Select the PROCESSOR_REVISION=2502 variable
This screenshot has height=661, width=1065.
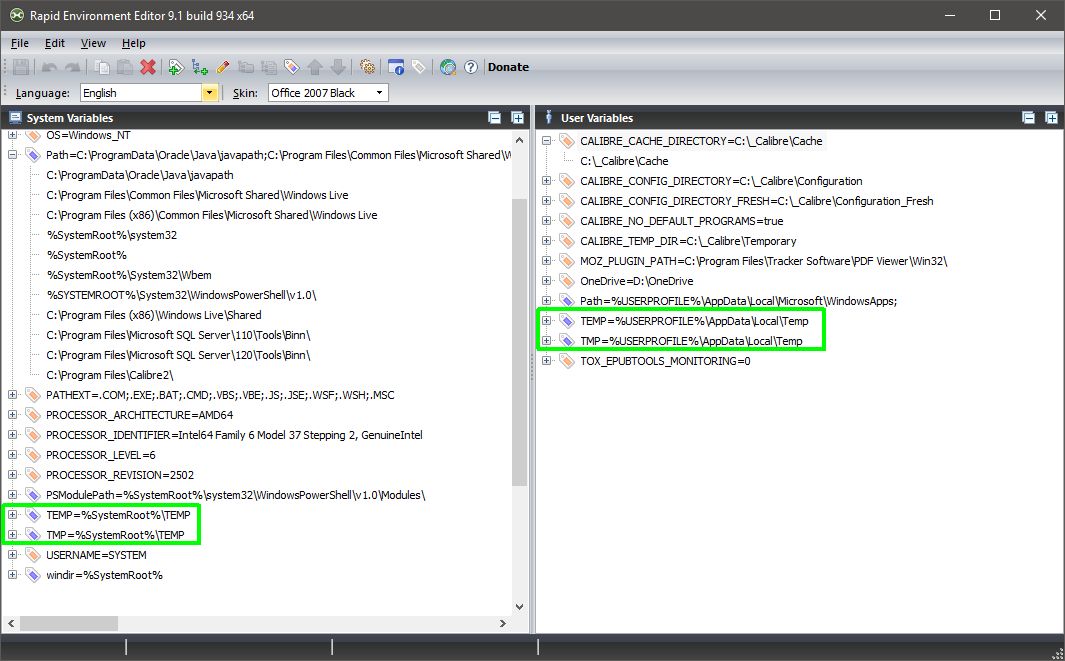coord(120,475)
